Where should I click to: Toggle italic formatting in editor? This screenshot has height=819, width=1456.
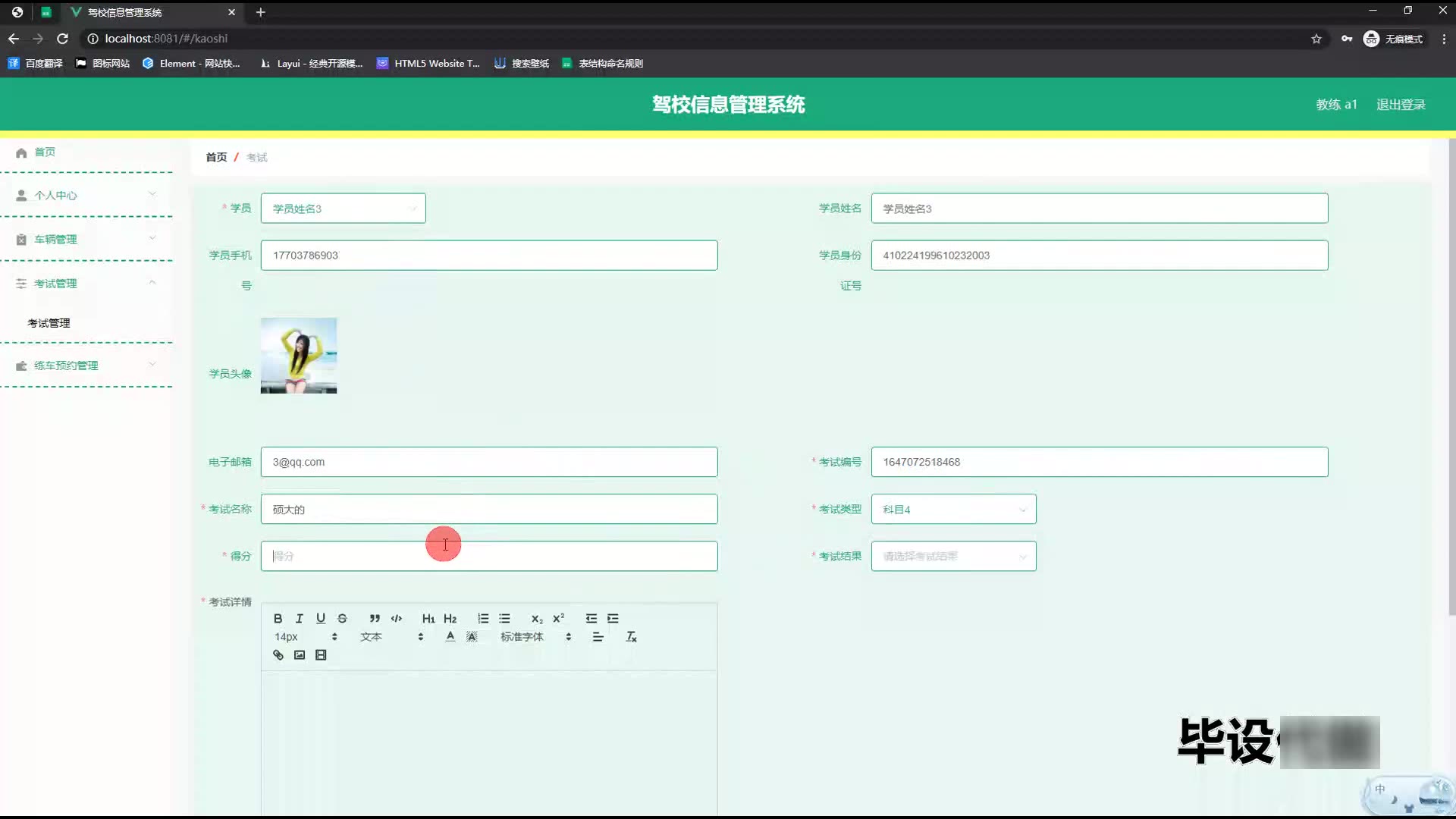coord(299,619)
